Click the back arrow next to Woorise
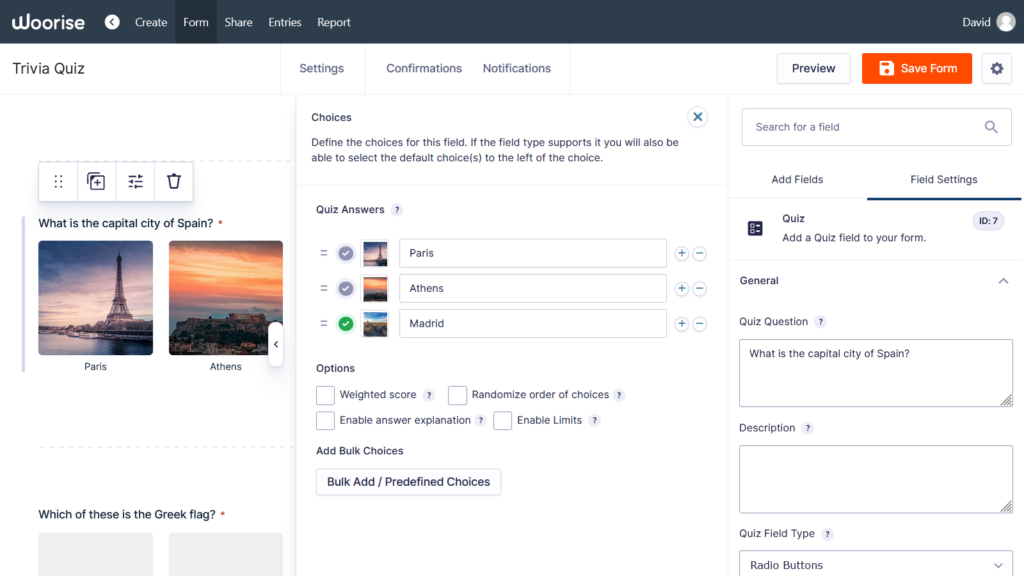Viewport: 1024px width, 576px height. coord(112,22)
